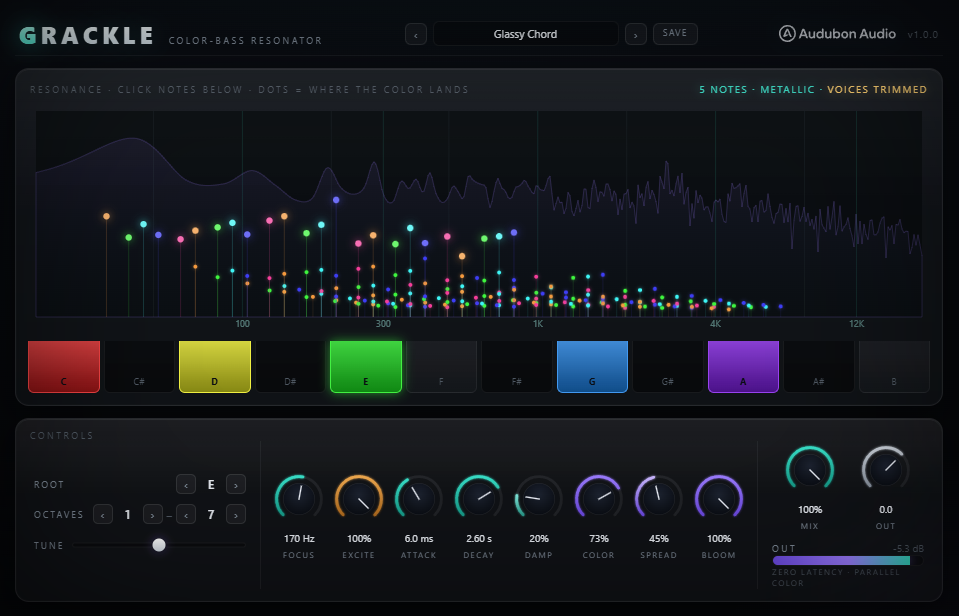
Task: Click the root note value E
Action: pos(211,484)
